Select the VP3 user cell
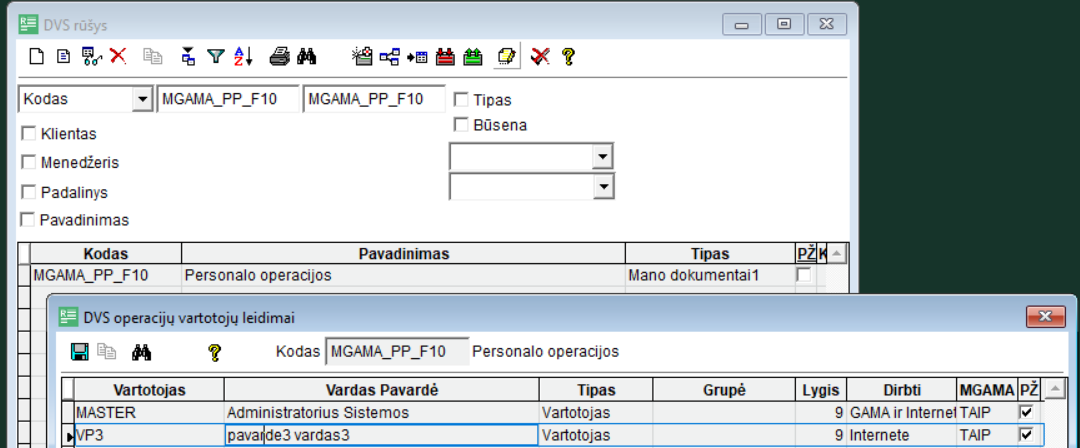Screen dimensions: 1080x448 (149, 436)
